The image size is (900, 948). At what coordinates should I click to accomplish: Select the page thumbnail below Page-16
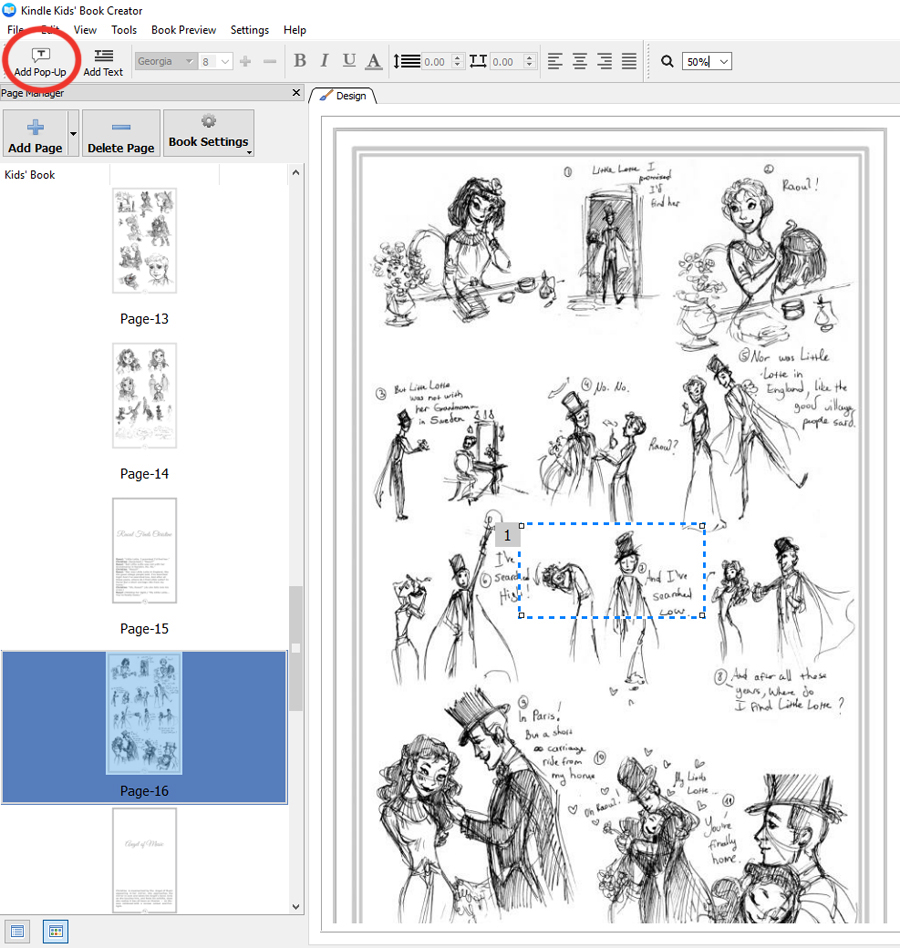point(144,860)
